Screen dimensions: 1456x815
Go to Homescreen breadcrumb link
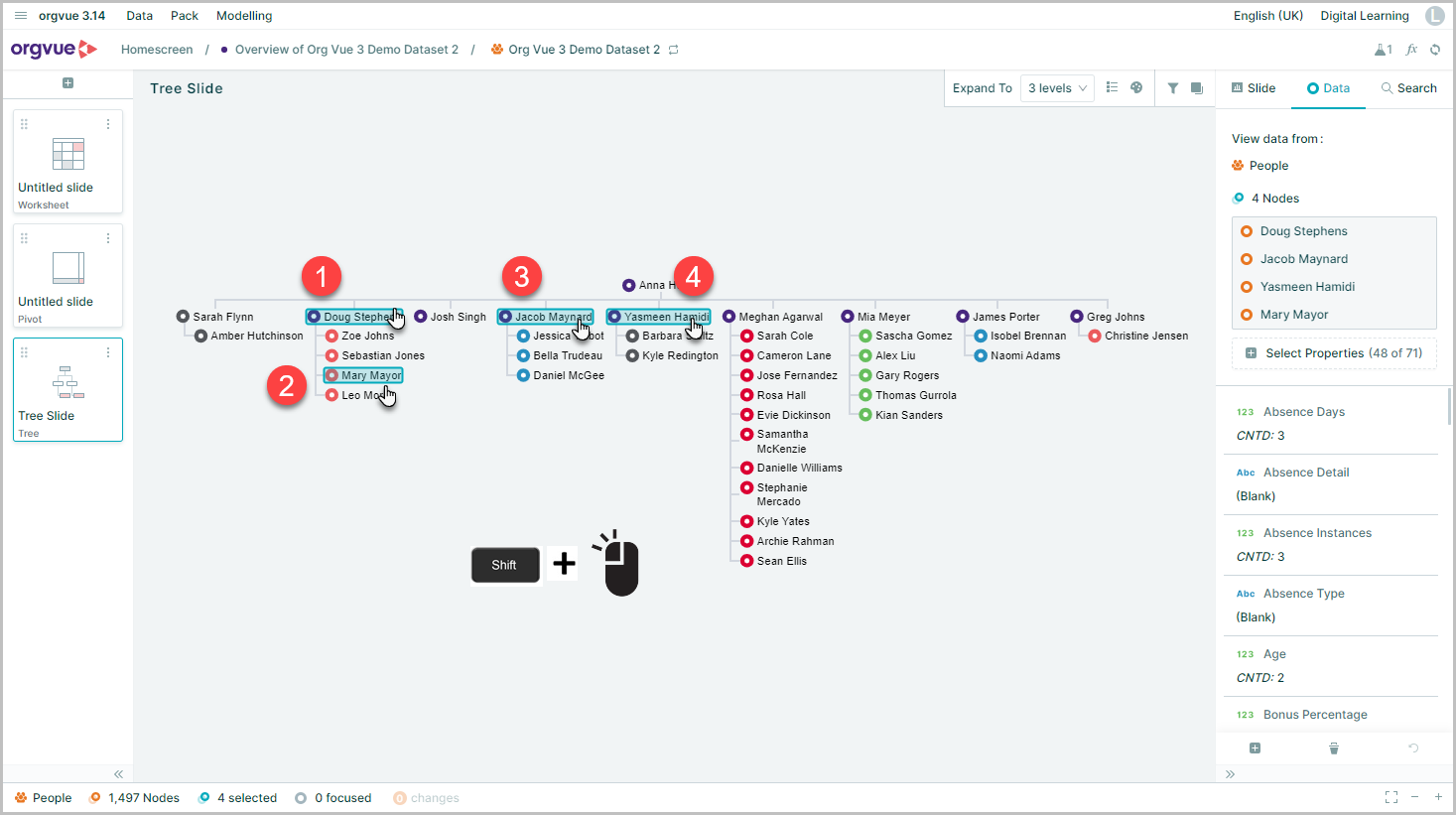point(157,50)
